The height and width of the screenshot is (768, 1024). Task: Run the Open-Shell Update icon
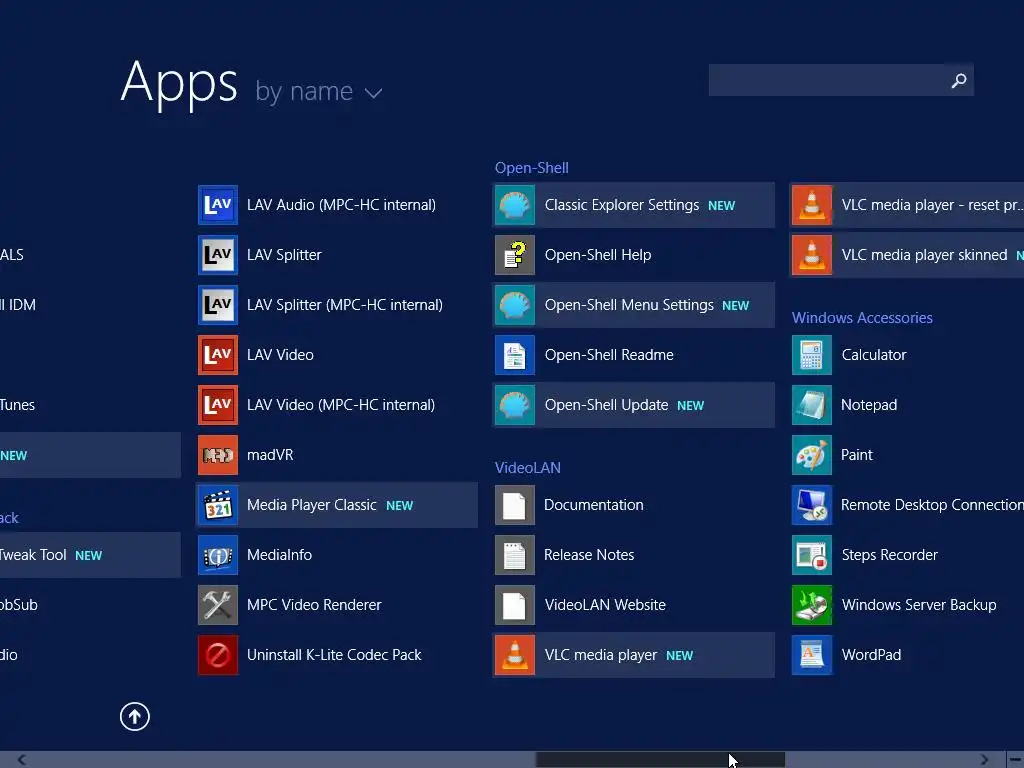(515, 405)
